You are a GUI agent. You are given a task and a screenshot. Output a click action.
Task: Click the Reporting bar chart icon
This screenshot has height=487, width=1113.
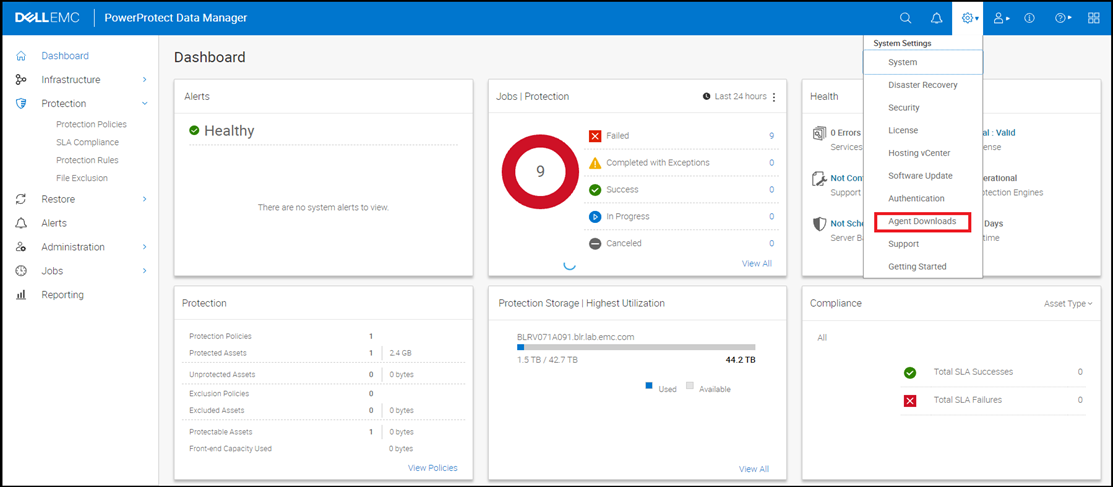(21, 295)
